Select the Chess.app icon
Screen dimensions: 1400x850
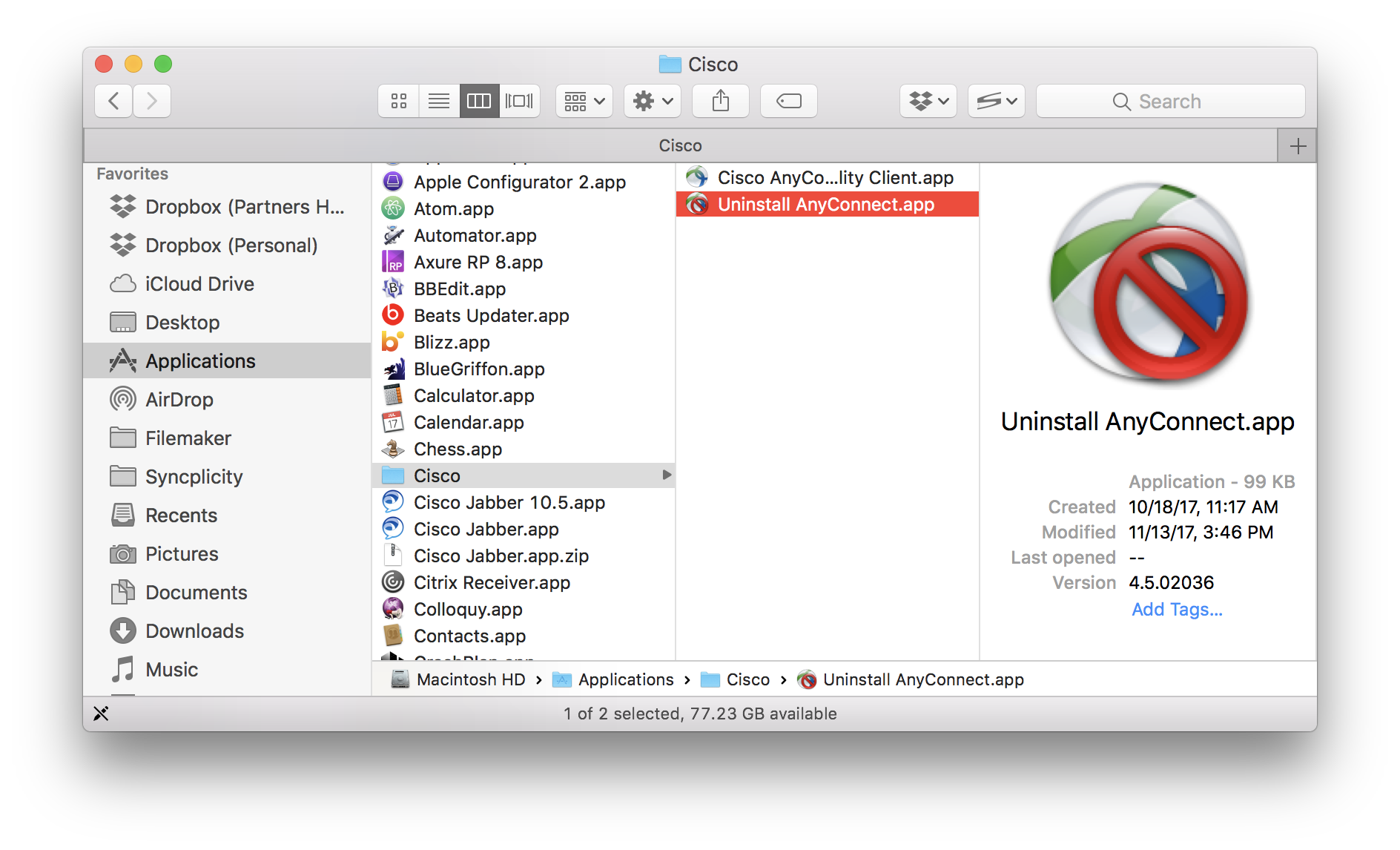pos(393,449)
